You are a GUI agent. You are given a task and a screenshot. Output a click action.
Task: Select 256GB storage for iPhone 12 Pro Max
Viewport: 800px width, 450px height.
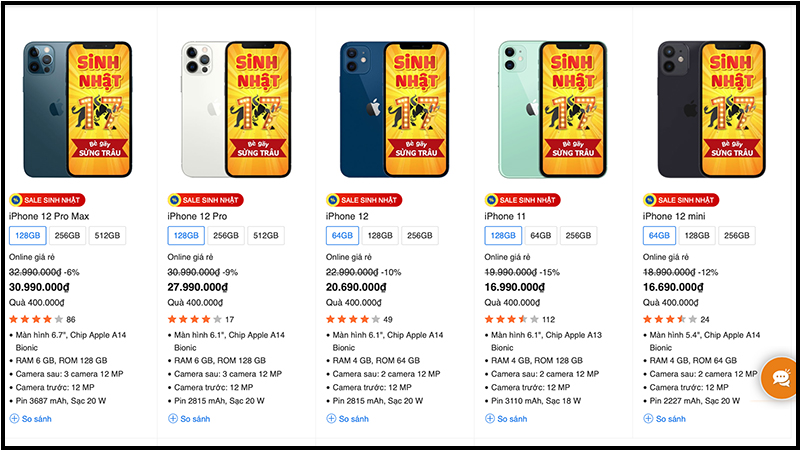[x=67, y=236]
